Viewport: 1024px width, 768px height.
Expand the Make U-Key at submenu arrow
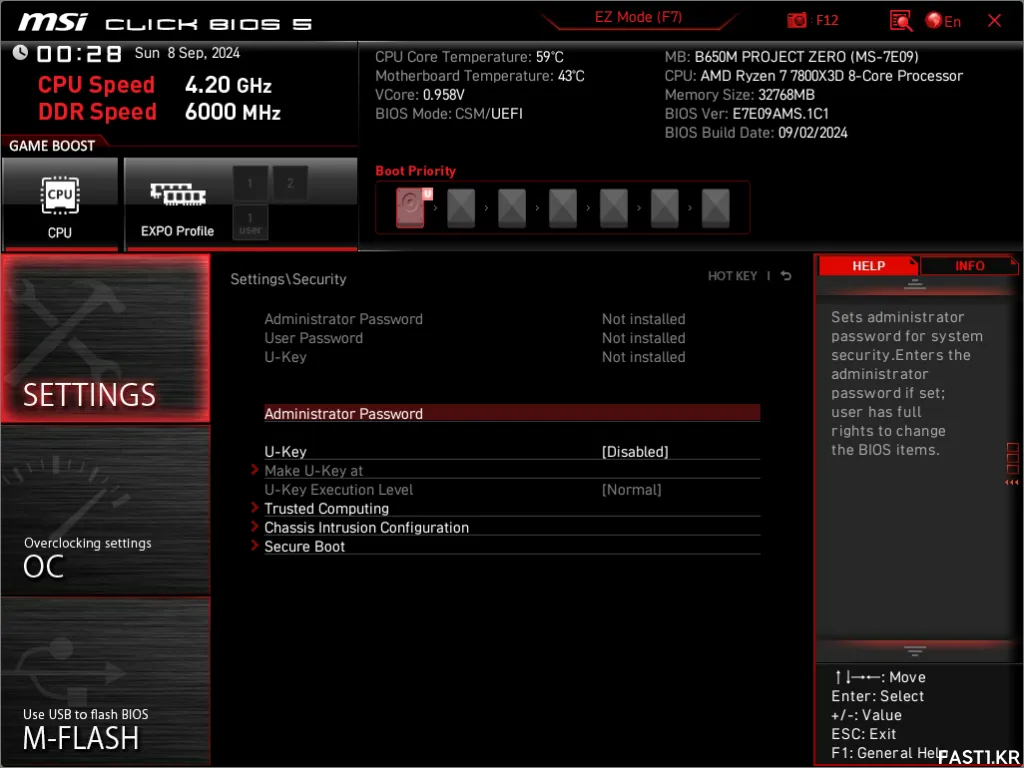[x=255, y=470]
